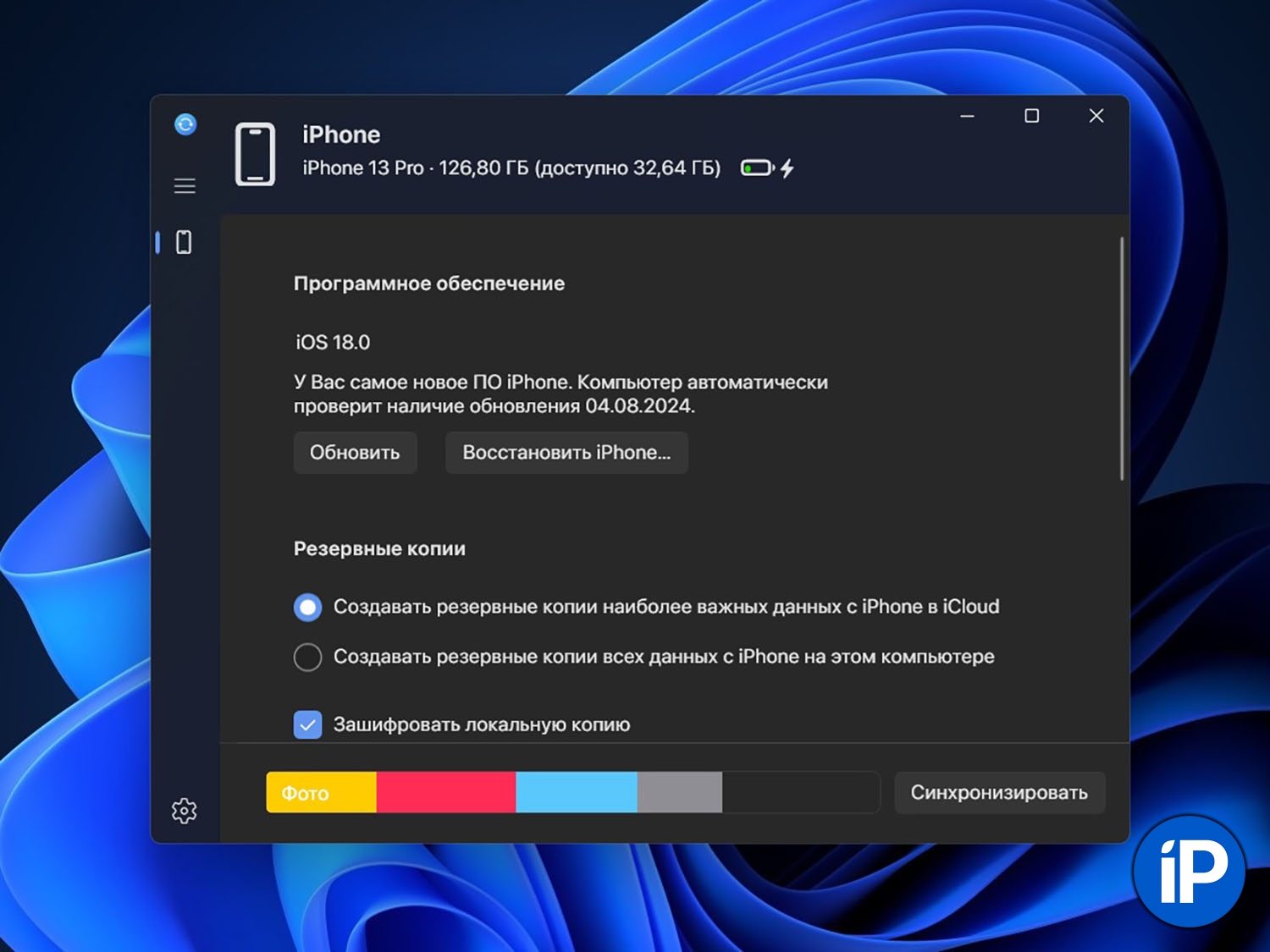Click the Обновить button
1270x952 pixels.
355,453
